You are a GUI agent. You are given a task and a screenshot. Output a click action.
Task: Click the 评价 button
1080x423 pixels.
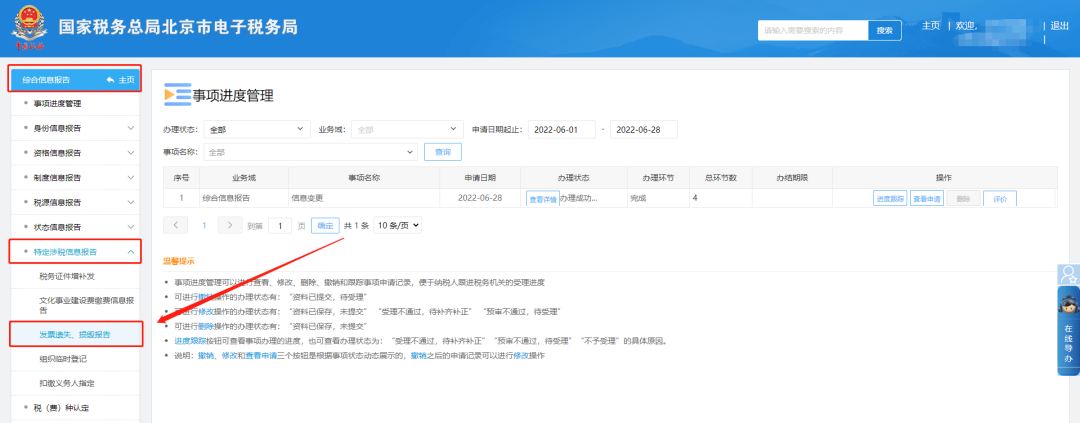999,198
